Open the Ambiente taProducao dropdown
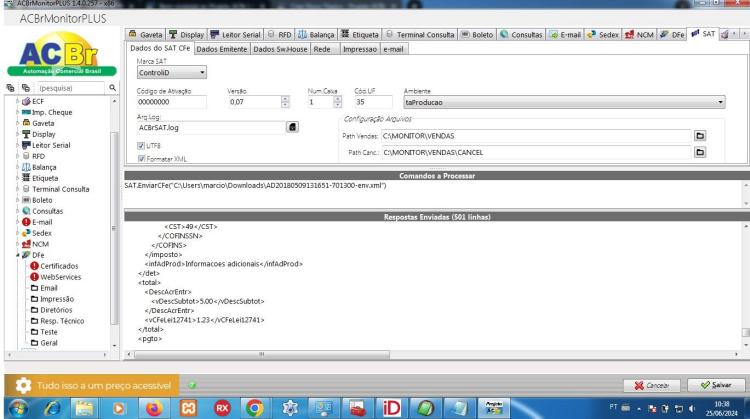The height and width of the screenshot is (419, 750). coord(564,102)
